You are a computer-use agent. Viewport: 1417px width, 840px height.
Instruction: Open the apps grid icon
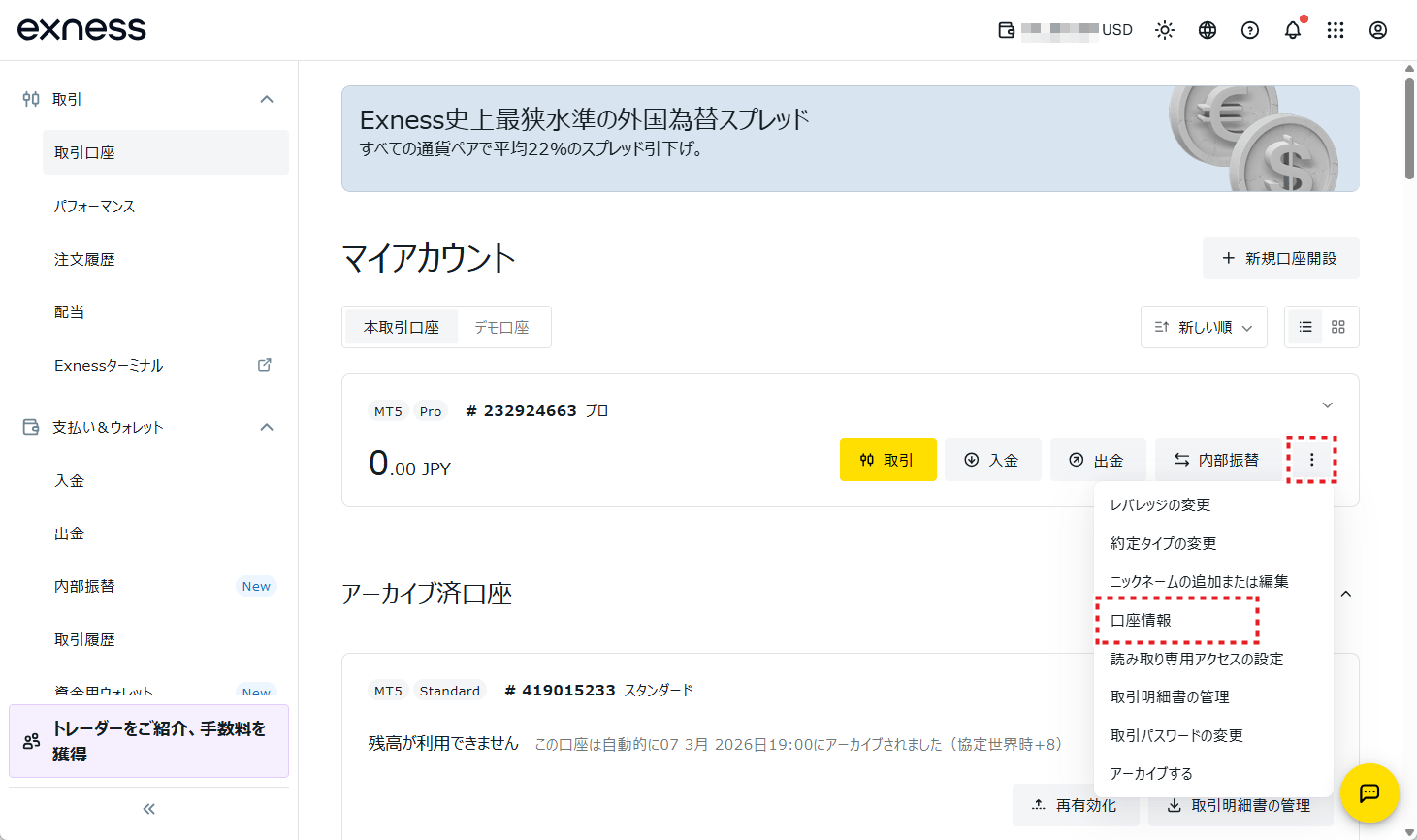click(x=1336, y=30)
